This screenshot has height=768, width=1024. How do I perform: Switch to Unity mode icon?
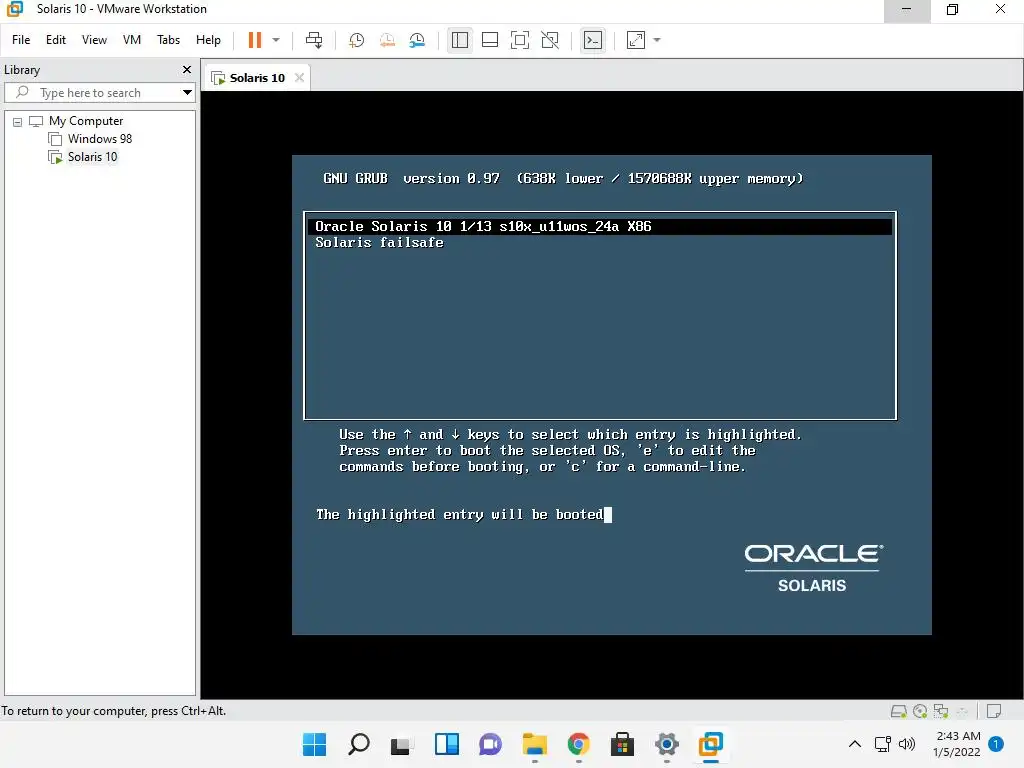pyautogui.click(x=551, y=40)
